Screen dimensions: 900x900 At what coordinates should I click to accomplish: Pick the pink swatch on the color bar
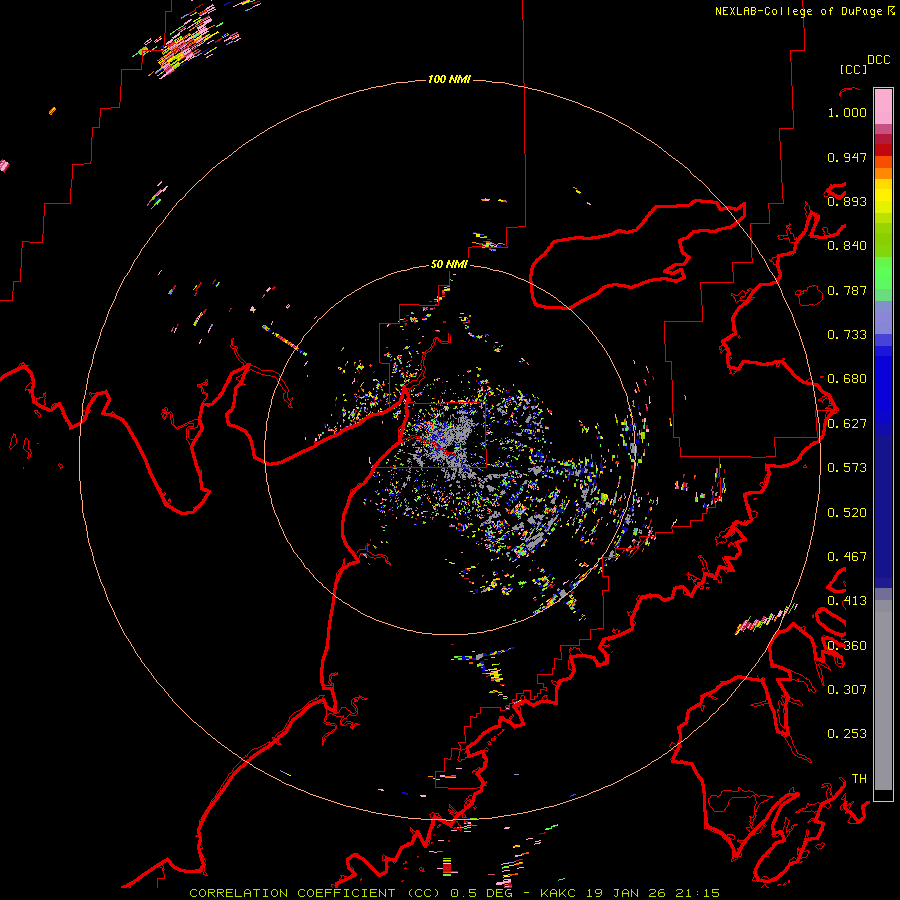(883, 106)
